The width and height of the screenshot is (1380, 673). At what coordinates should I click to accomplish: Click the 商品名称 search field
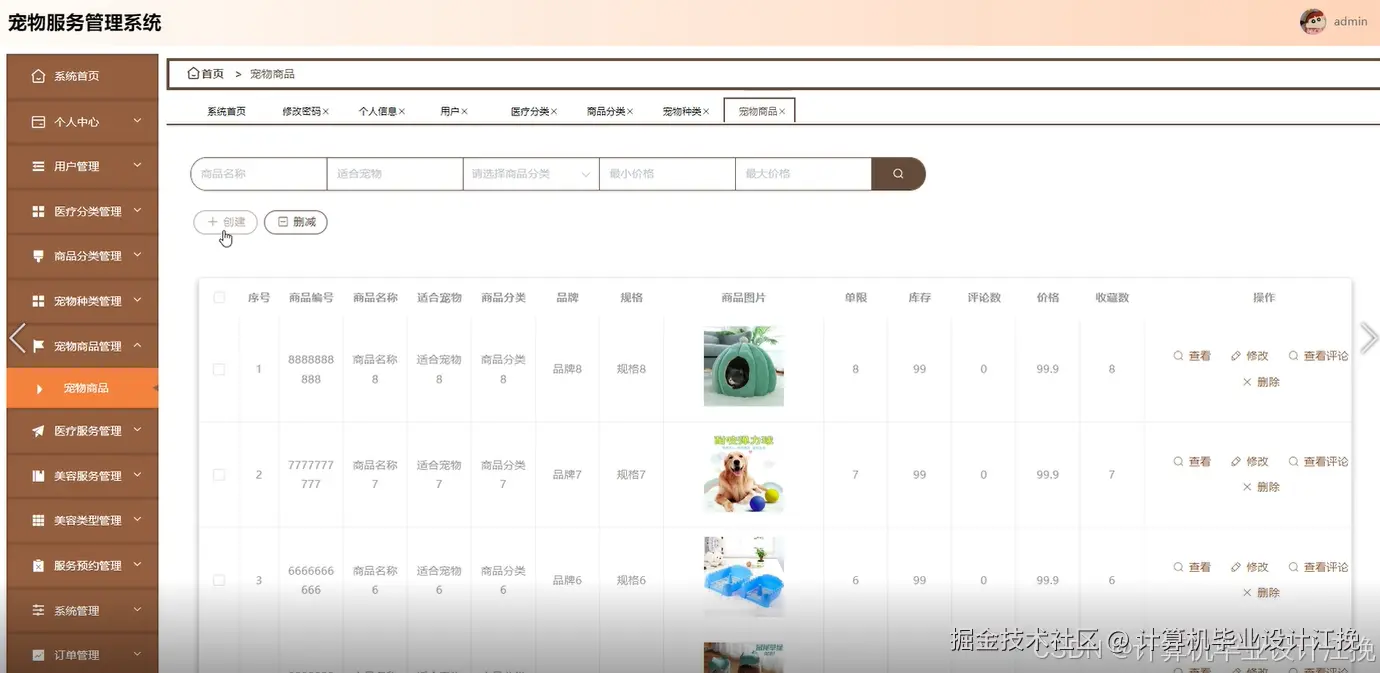(x=259, y=174)
